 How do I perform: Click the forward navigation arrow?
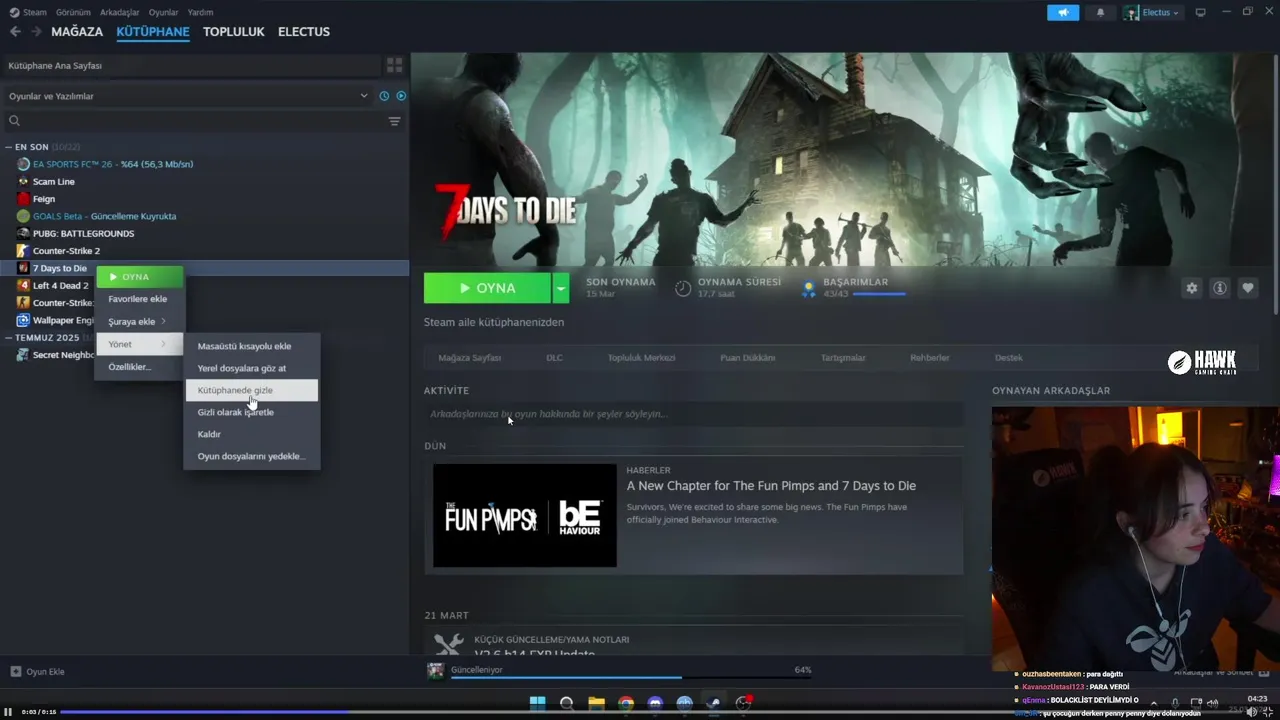[36, 32]
